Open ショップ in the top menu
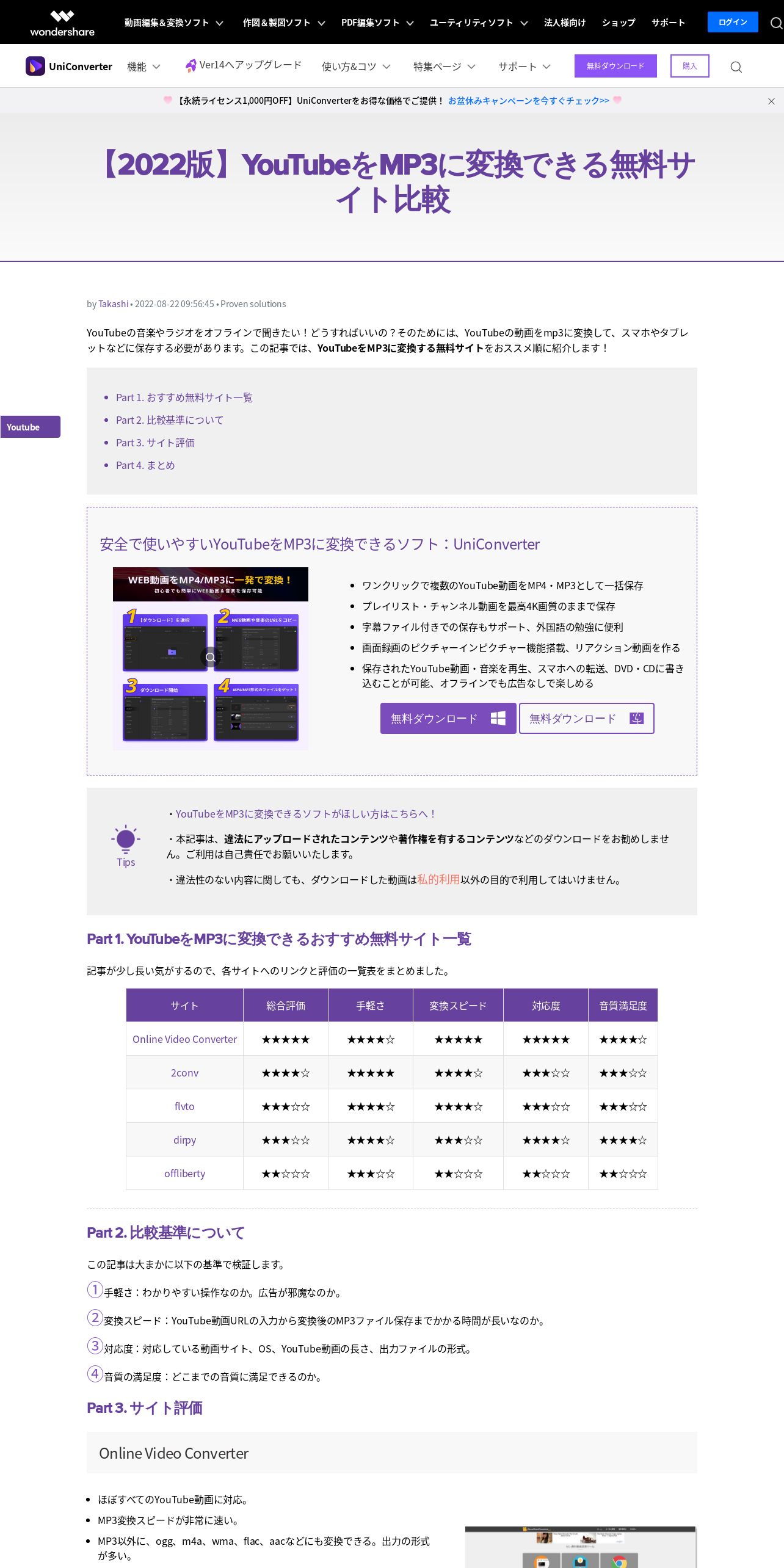Image resolution: width=784 pixels, height=1568 pixels. click(x=619, y=23)
